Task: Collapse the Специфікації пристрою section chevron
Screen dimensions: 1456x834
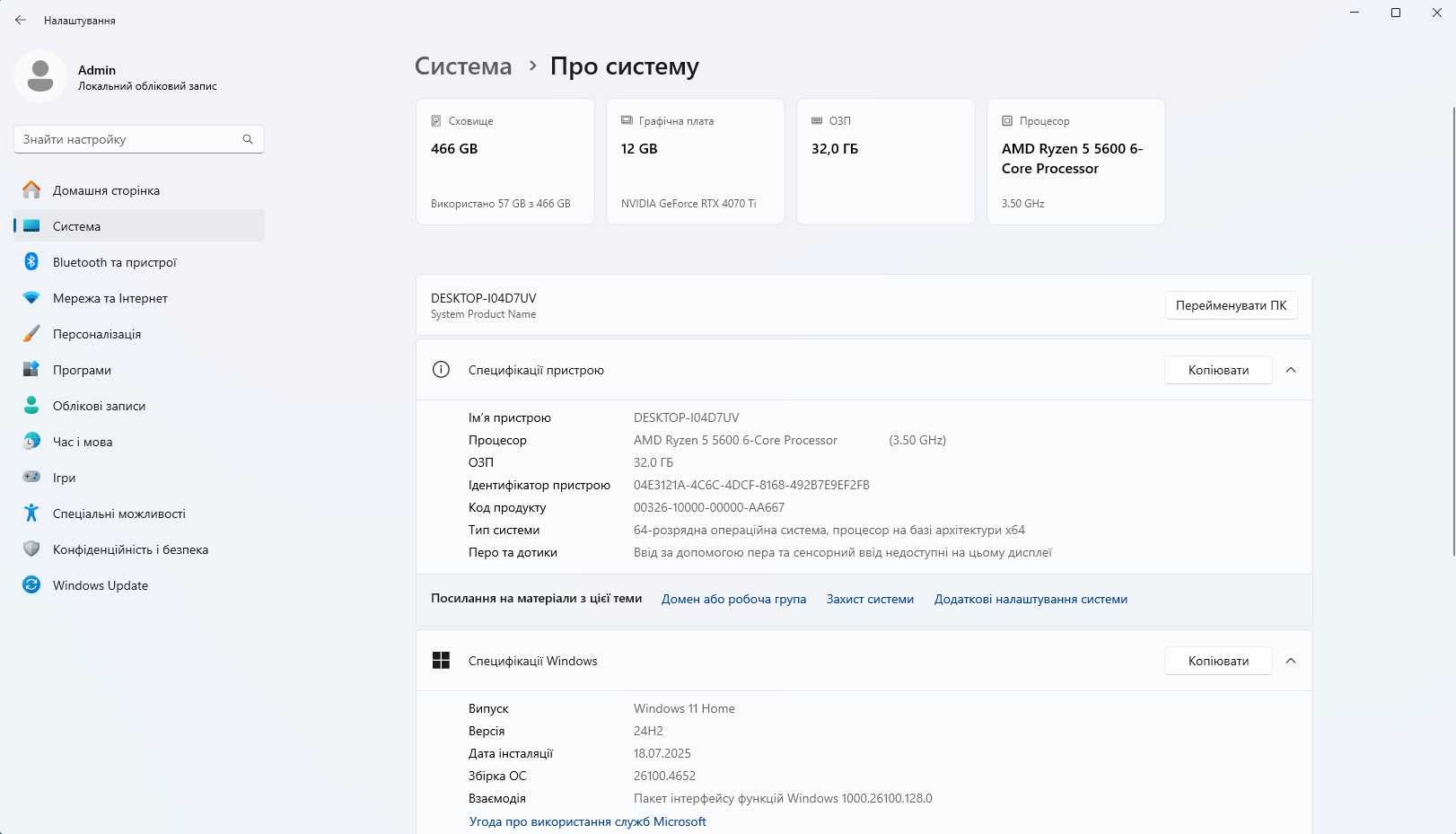Action: pyautogui.click(x=1291, y=370)
